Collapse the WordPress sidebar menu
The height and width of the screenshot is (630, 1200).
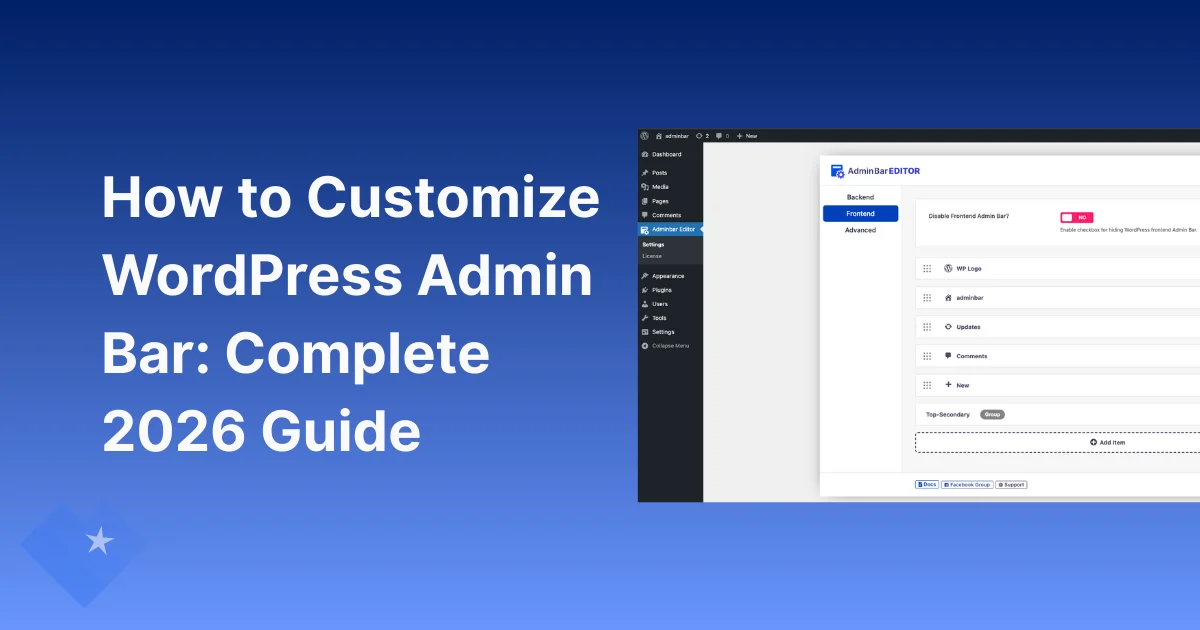click(x=669, y=346)
